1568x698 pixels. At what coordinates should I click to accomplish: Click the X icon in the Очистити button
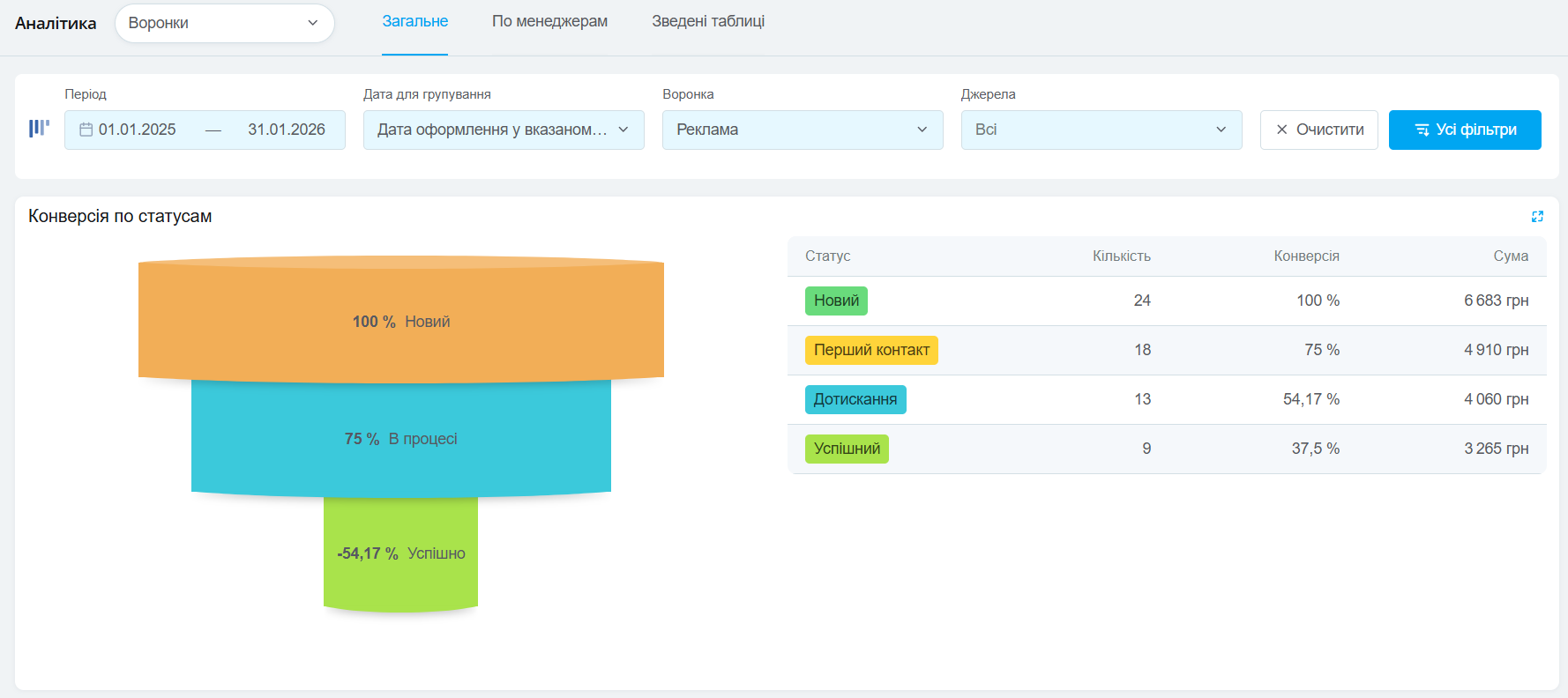coord(1281,130)
